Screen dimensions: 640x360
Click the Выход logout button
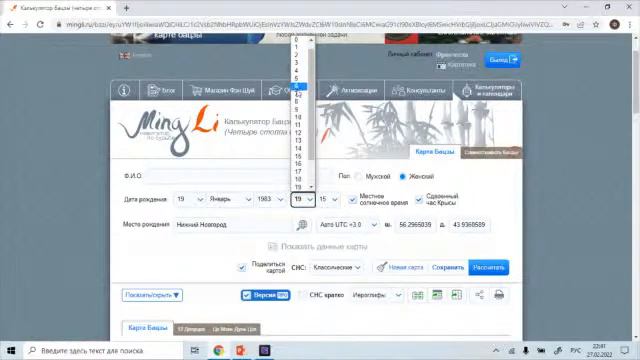click(x=502, y=60)
